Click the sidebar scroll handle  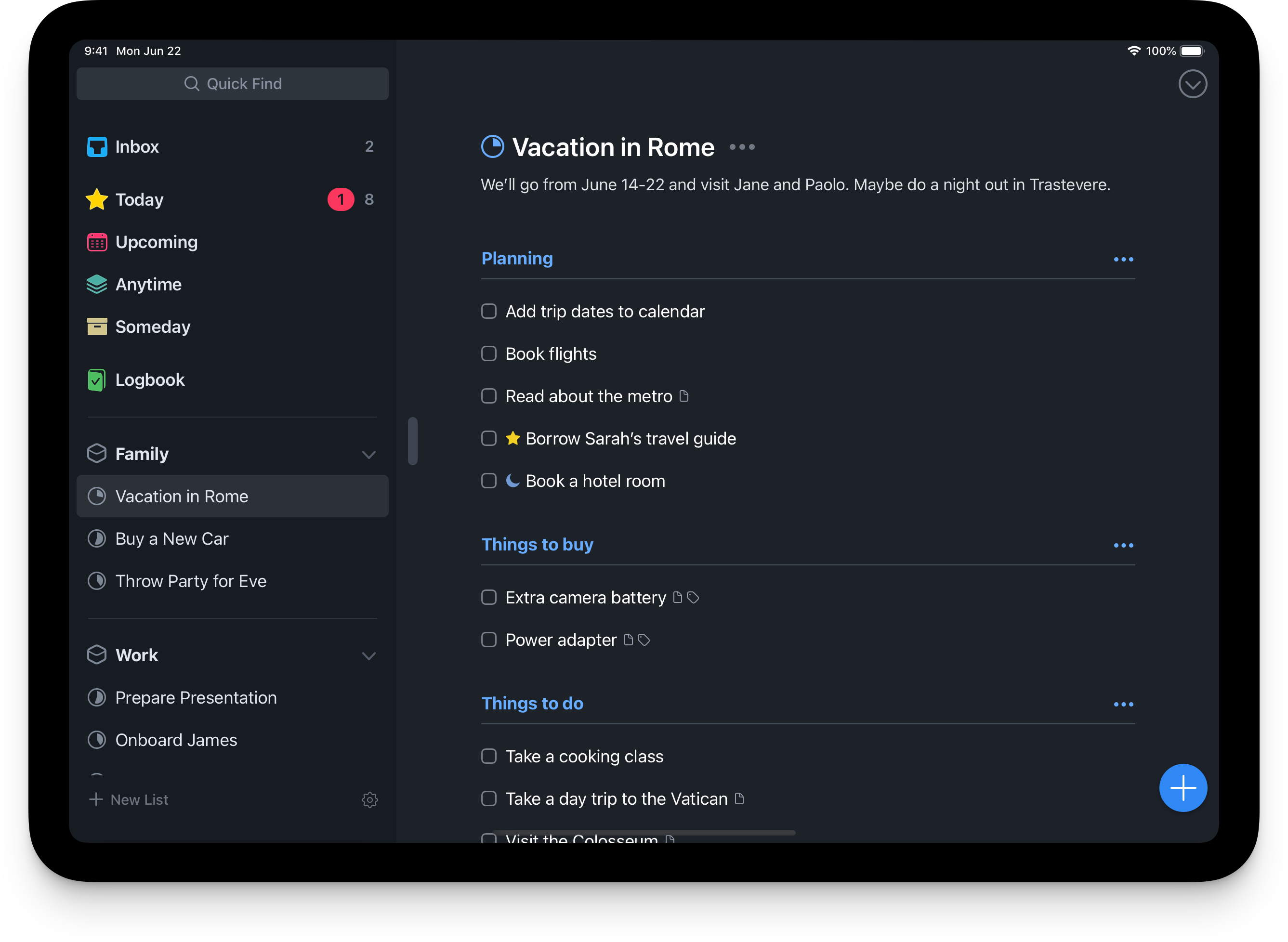[x=413, y=441]
